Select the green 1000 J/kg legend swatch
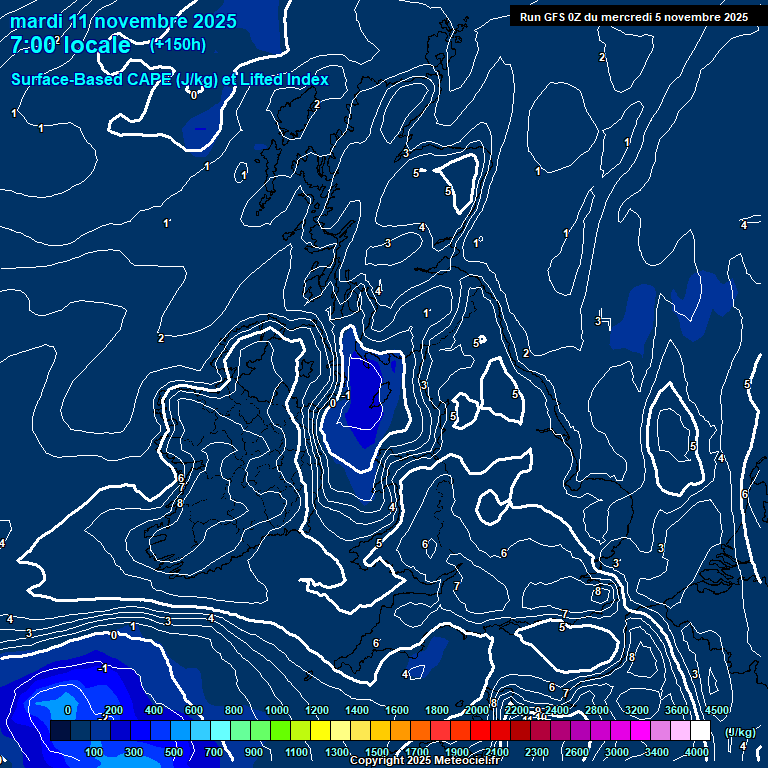 click(280, 731)
